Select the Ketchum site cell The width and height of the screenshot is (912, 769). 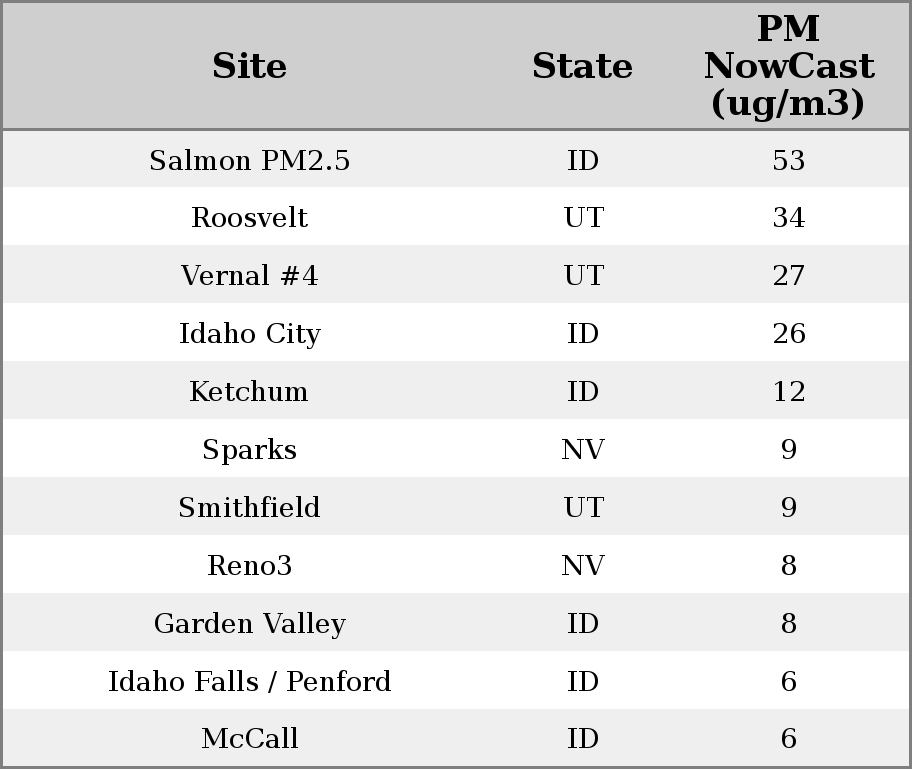tap(250, 392)
